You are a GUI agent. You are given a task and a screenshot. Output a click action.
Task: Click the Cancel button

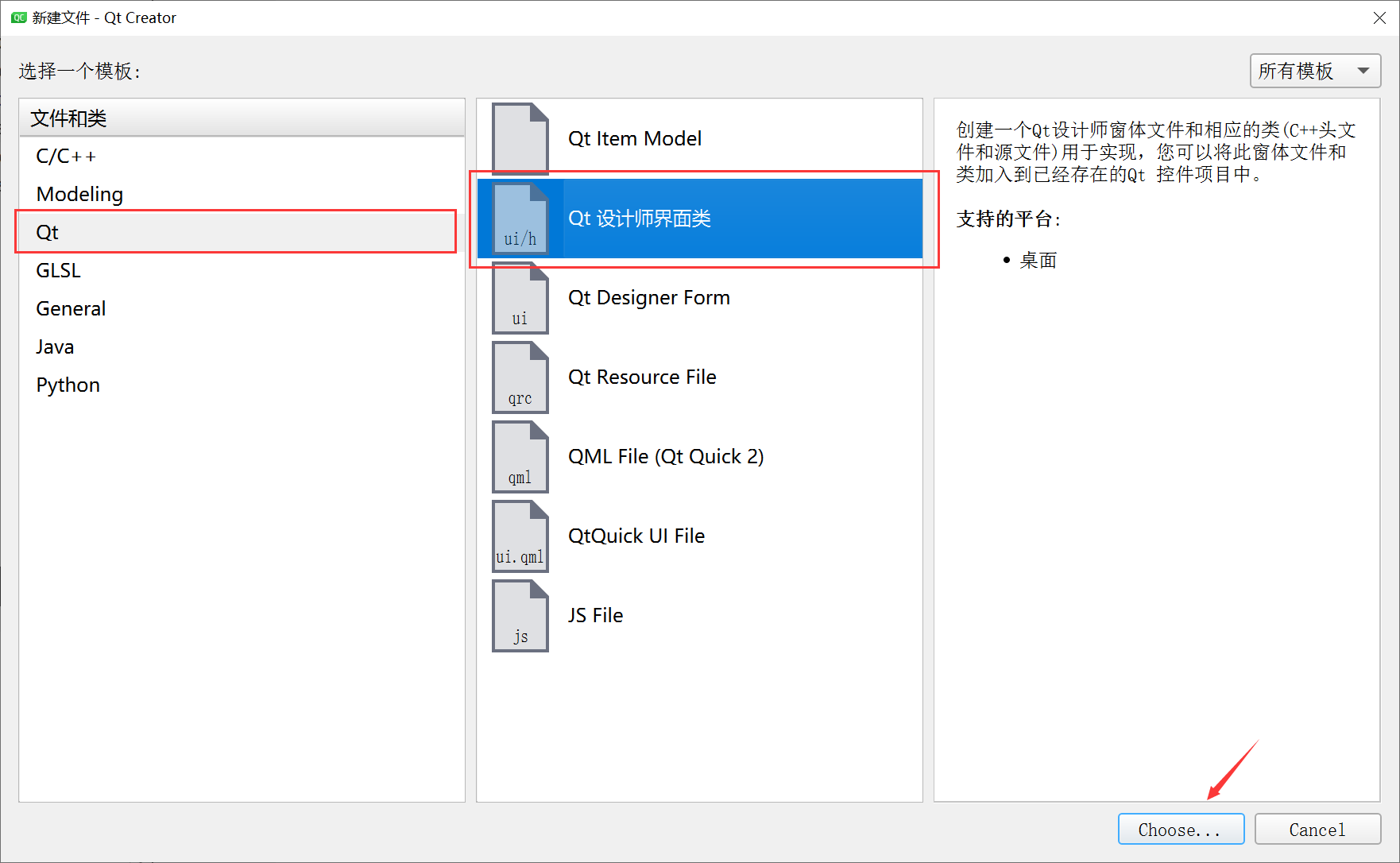(1317, 829)
